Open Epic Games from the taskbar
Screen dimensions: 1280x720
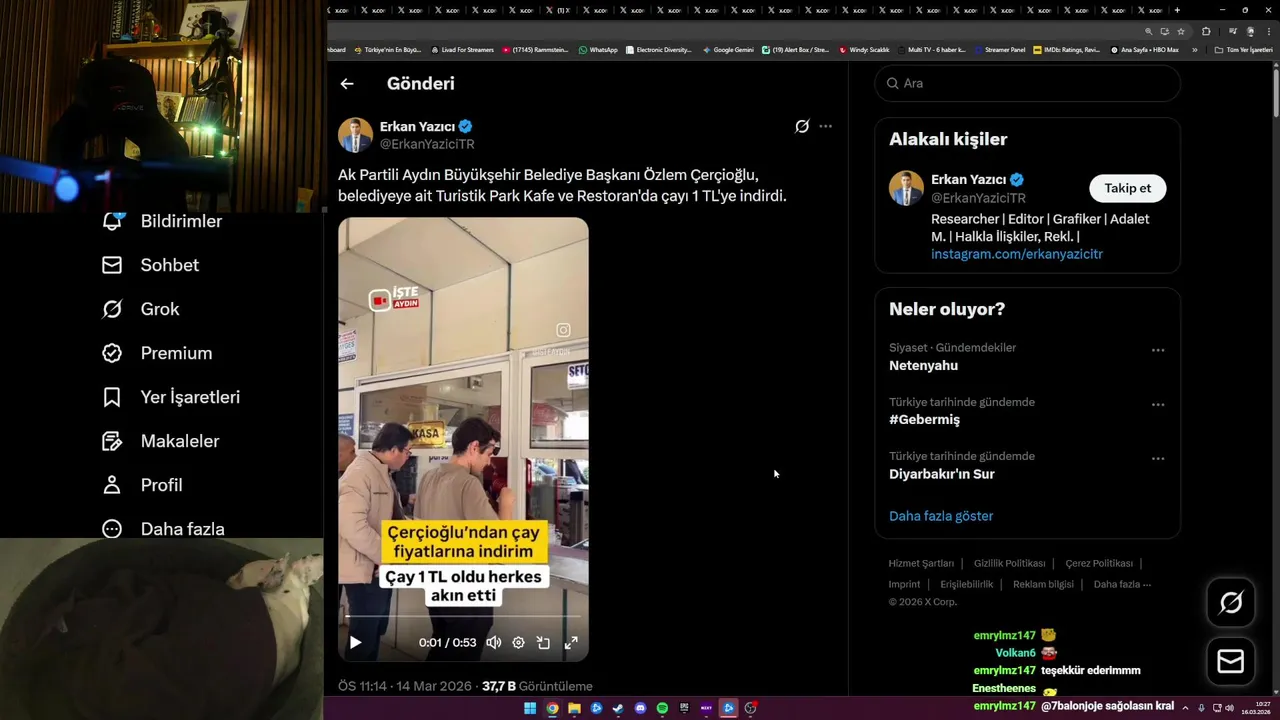(684, 708)
